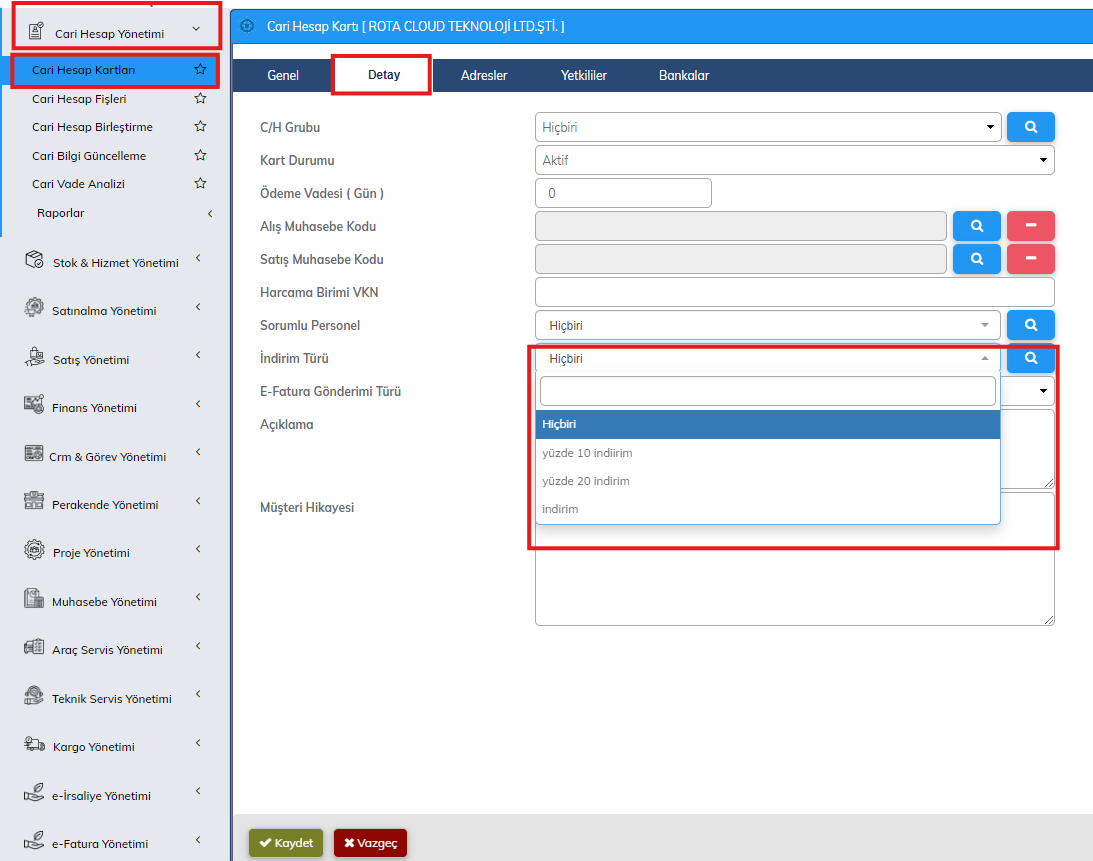Open Kargo Yönetimi truck icon
This screenshot has height=861, width=1093.
point(34,745)
